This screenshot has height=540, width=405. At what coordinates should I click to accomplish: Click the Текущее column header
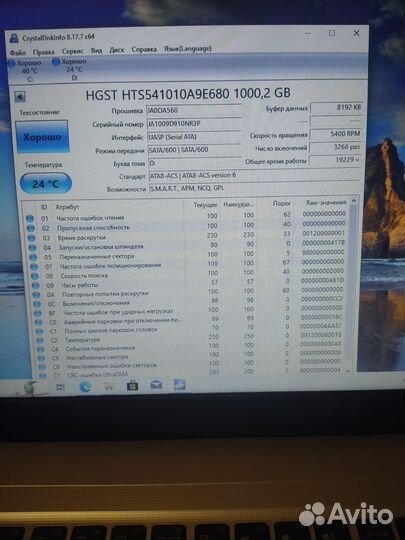(x=206, y=205)
